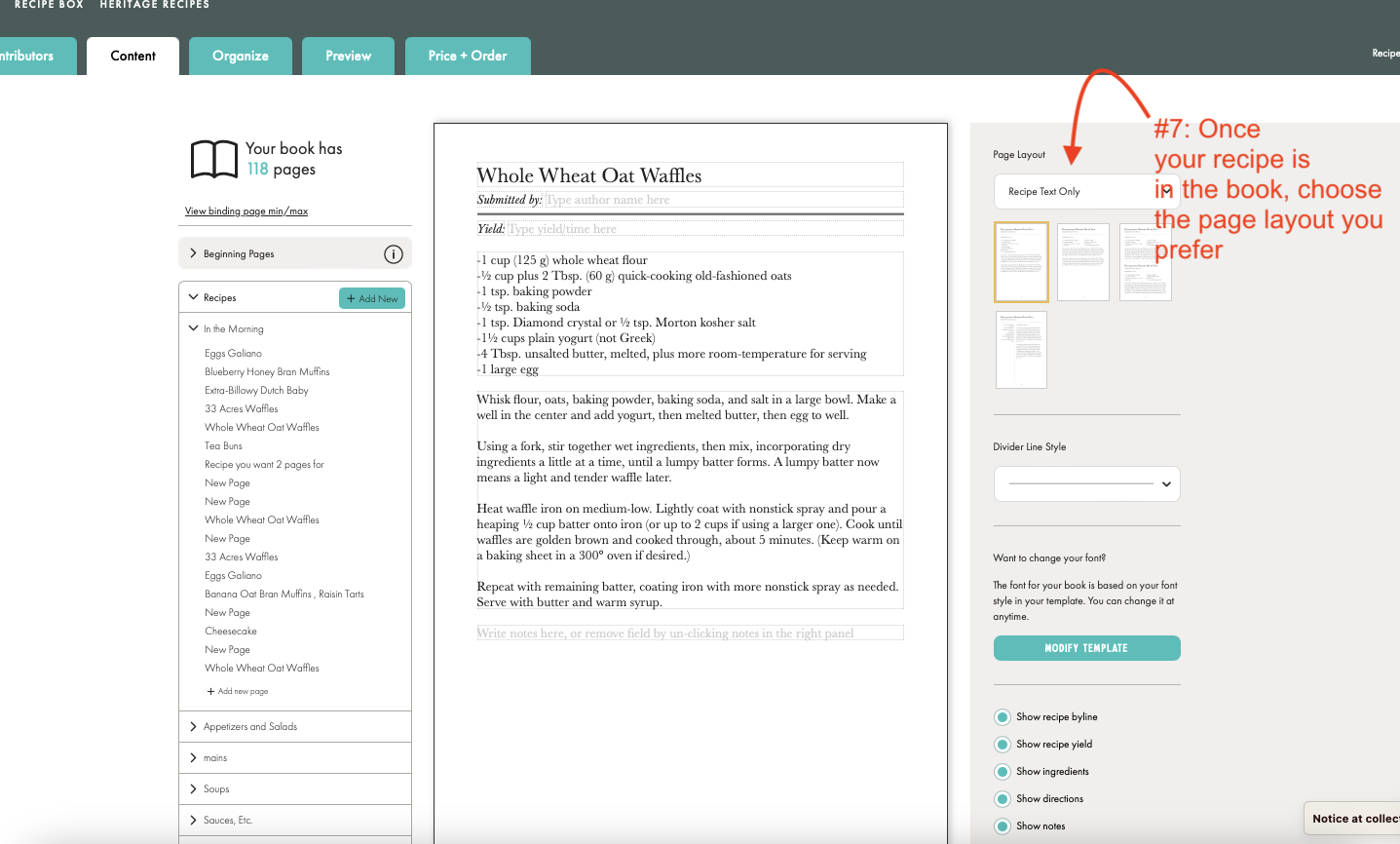1400x844 pixels.
Task: Open the Divider Line Style dropdown
Action: pyautogui.click(x=1086, y=483)
